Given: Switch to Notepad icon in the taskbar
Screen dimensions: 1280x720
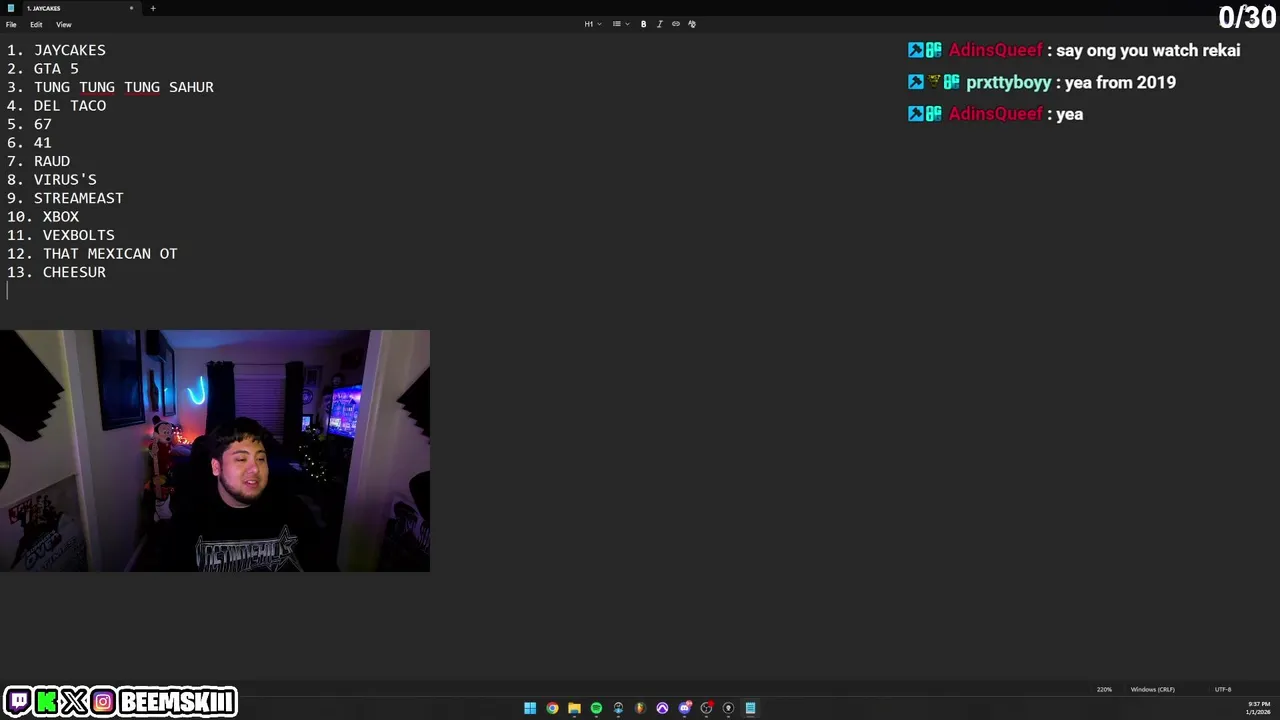Looking at the screenshot, I should (750, 708).
